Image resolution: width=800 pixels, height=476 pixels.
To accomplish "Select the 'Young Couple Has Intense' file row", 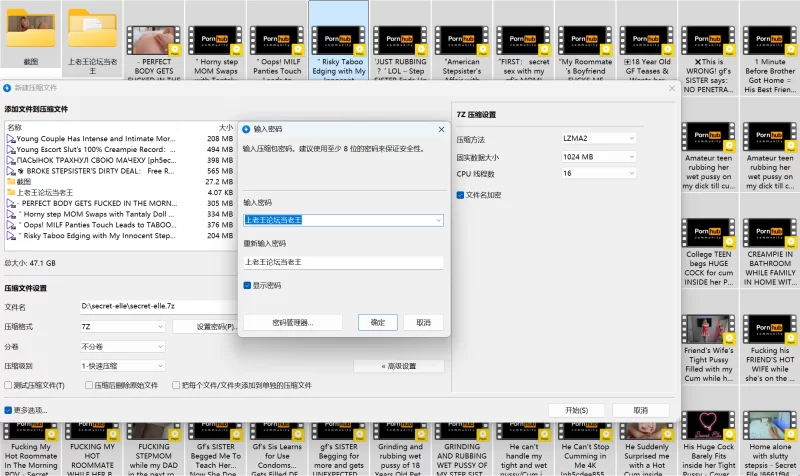I will (120, 138).
